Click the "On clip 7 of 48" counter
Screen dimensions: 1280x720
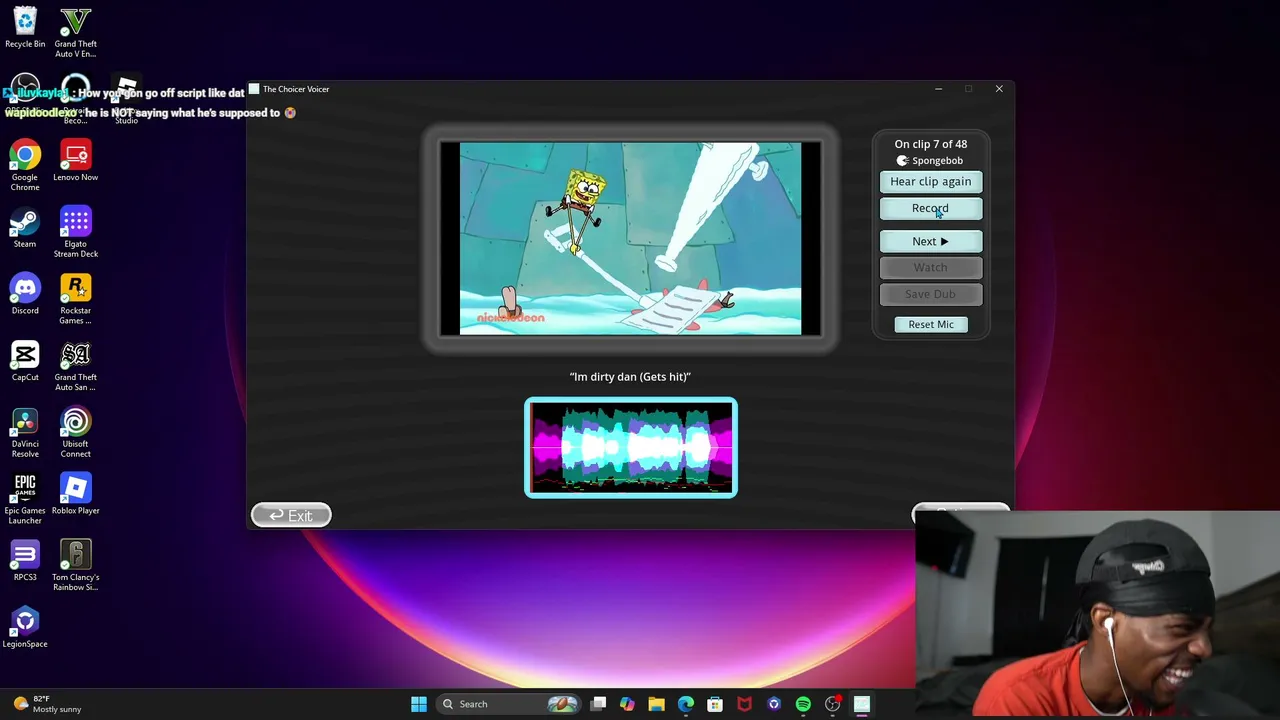click(930, 144)
